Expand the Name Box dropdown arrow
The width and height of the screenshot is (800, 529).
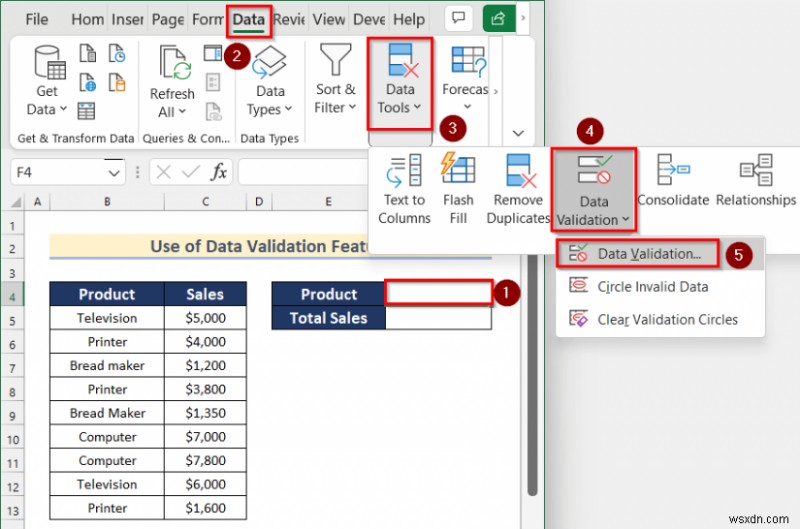pos(114,173)
